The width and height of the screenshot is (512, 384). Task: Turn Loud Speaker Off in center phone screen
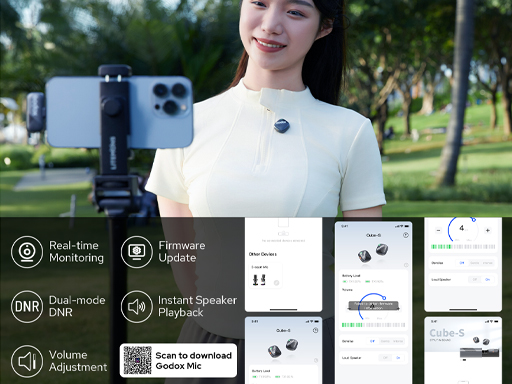coord(385,358)
